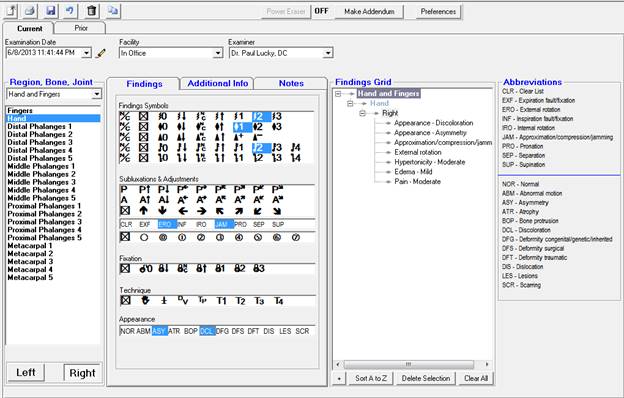The image size is (624, 398).
Task: Open the Additional Info tab
Action: pyautogui.click(x=218, y=84)
